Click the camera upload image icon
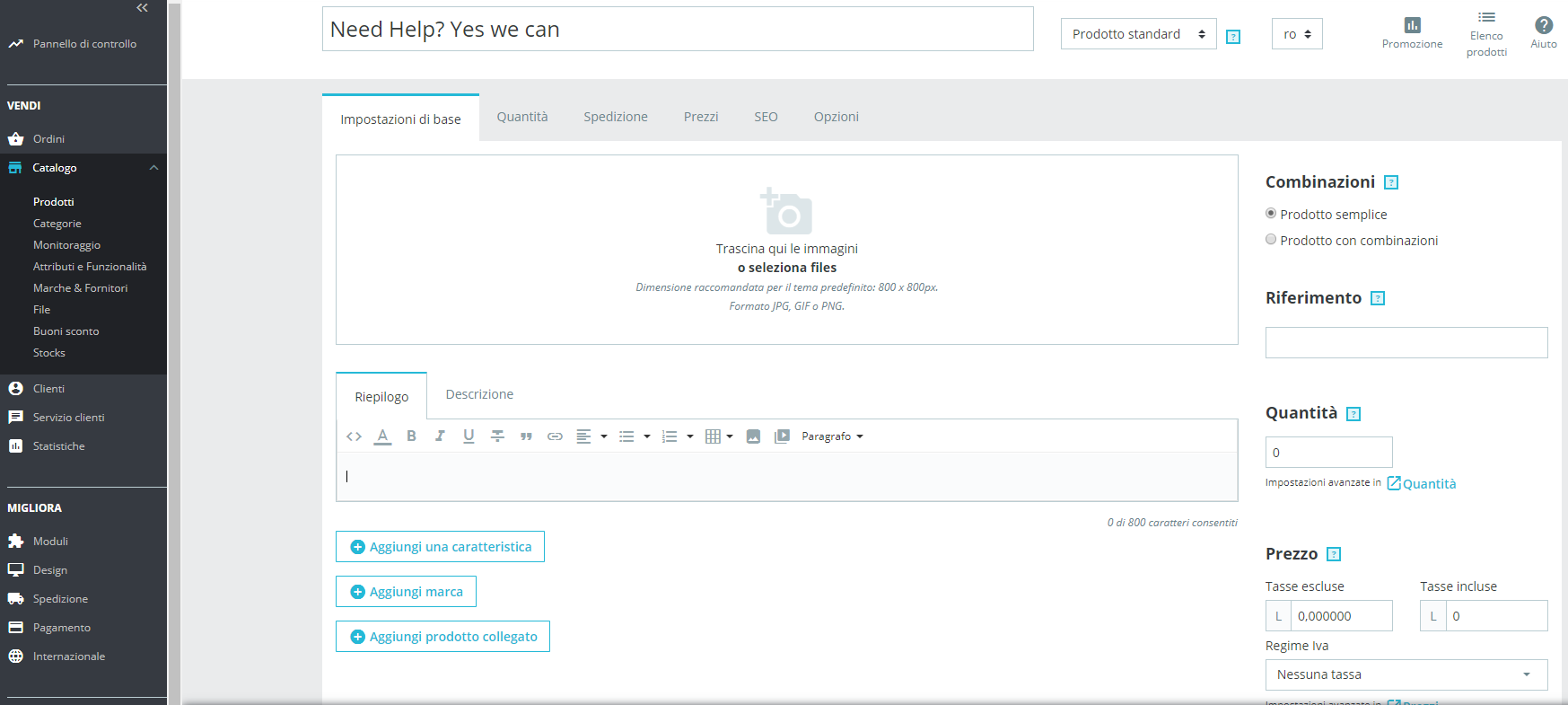Viewport: 1568px width, 705px height. [x=786, y=211]
